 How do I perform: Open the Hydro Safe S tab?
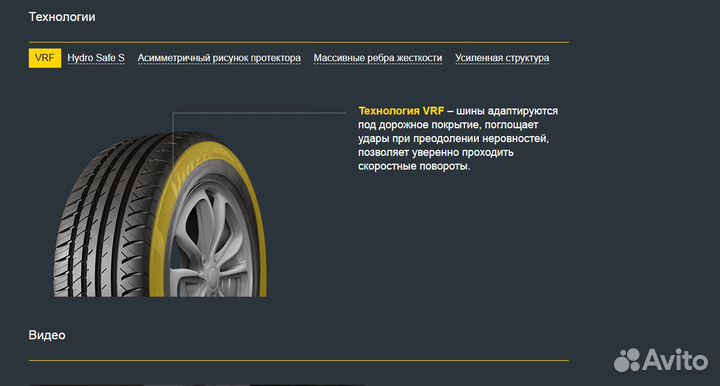coord(96,58)
